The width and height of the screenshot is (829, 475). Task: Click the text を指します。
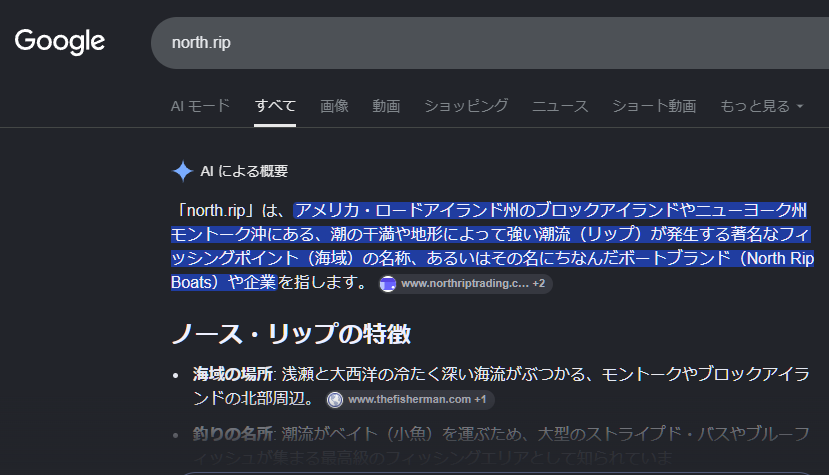(x=322, y=282)
